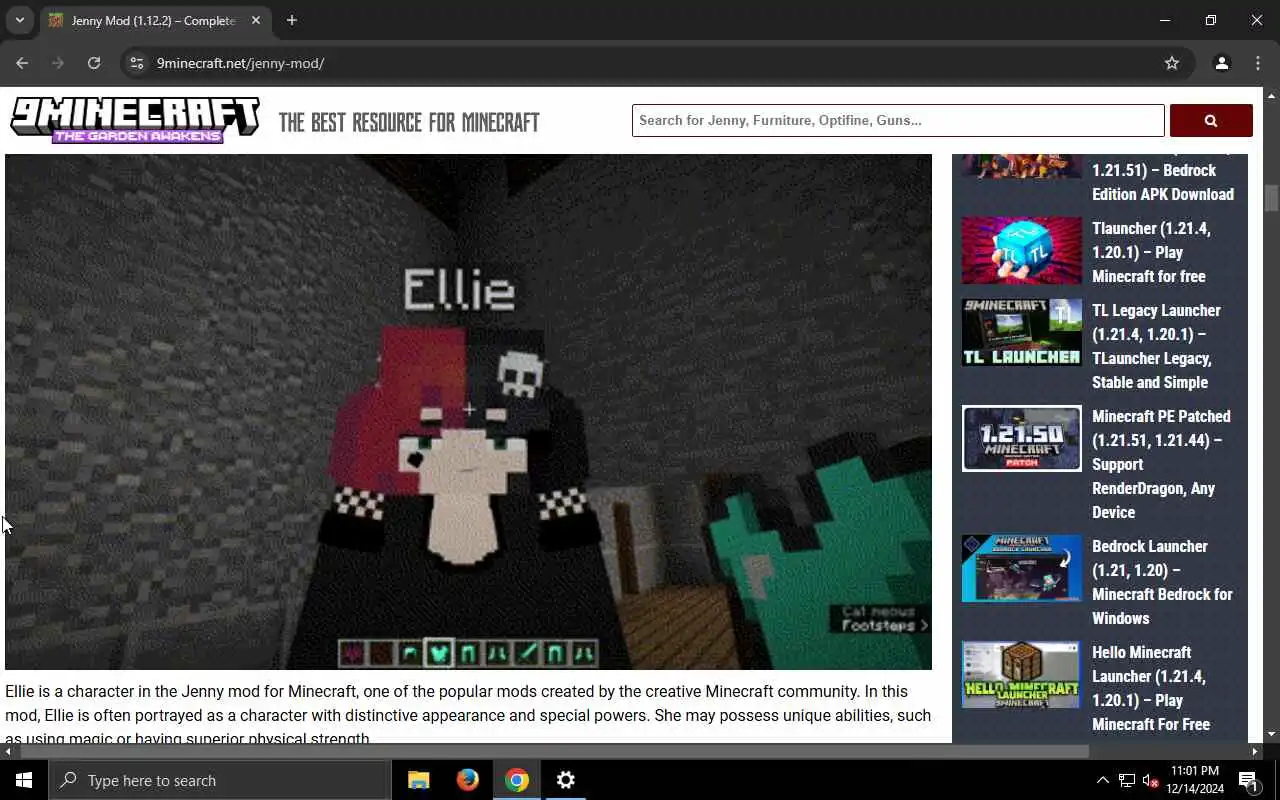Open the taskbar clock and date

click(1196, 780)
